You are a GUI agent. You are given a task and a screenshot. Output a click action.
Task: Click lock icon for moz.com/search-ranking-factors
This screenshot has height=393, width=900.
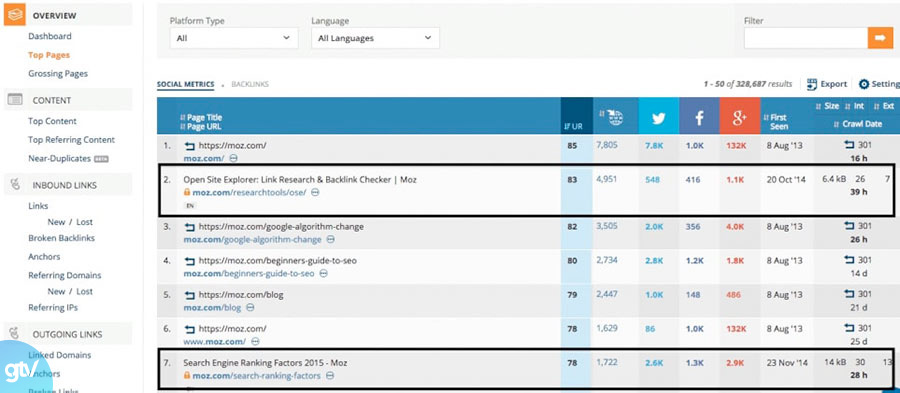(x=187, y=376)
